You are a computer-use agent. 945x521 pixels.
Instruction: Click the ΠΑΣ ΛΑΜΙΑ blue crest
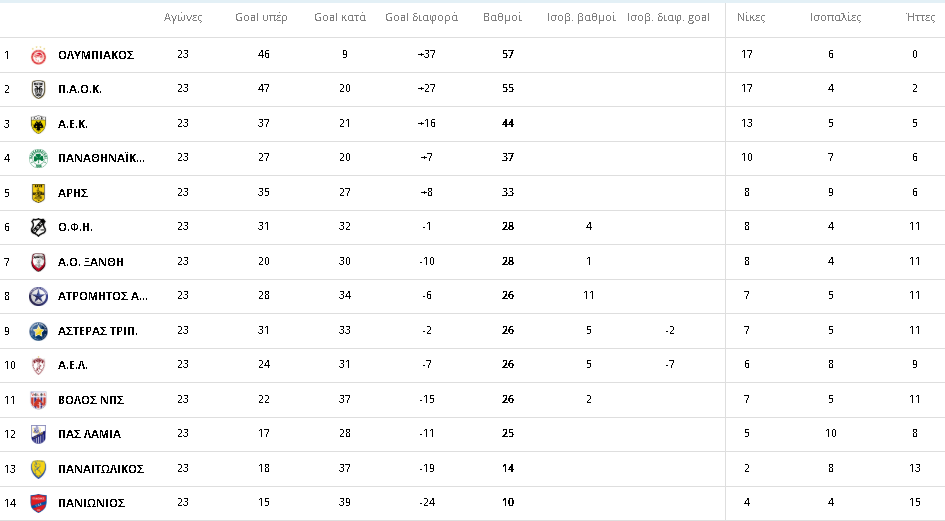coord(39,434)
